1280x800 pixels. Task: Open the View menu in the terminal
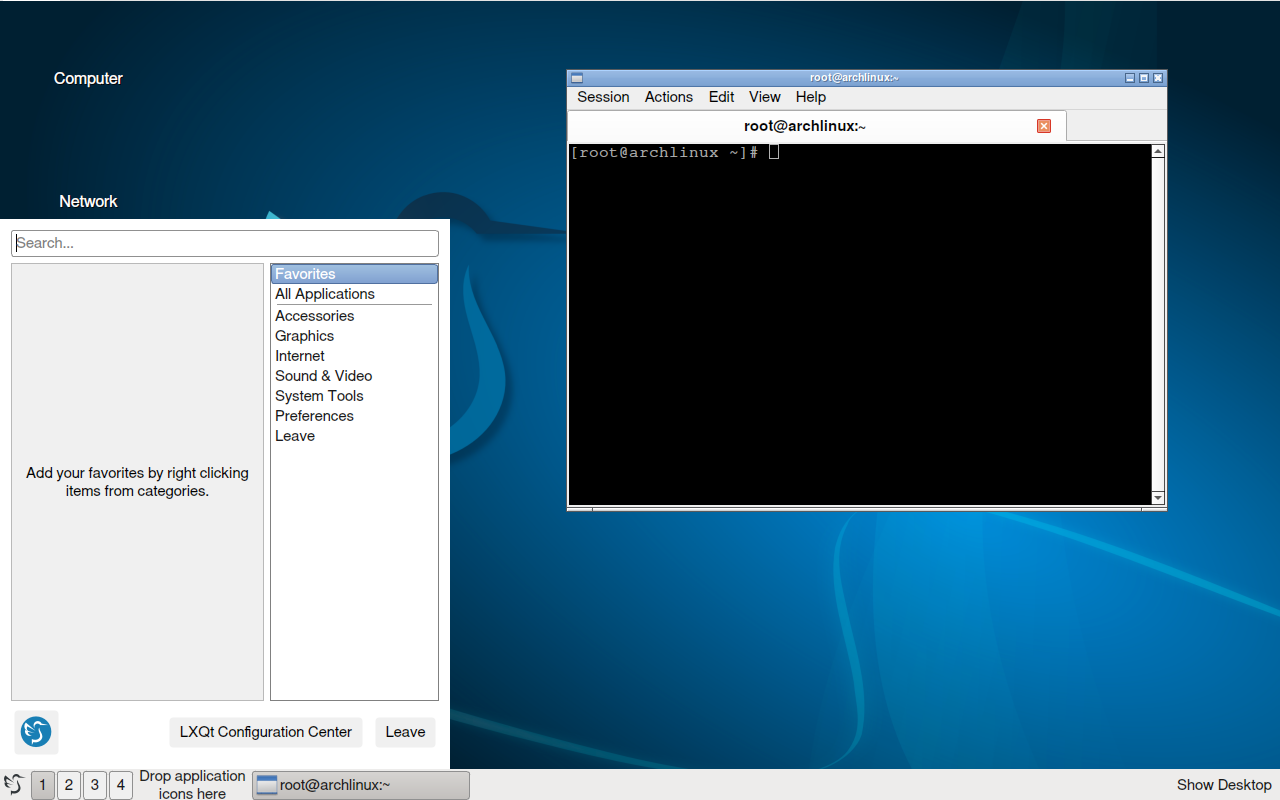(x=765, y=97)
